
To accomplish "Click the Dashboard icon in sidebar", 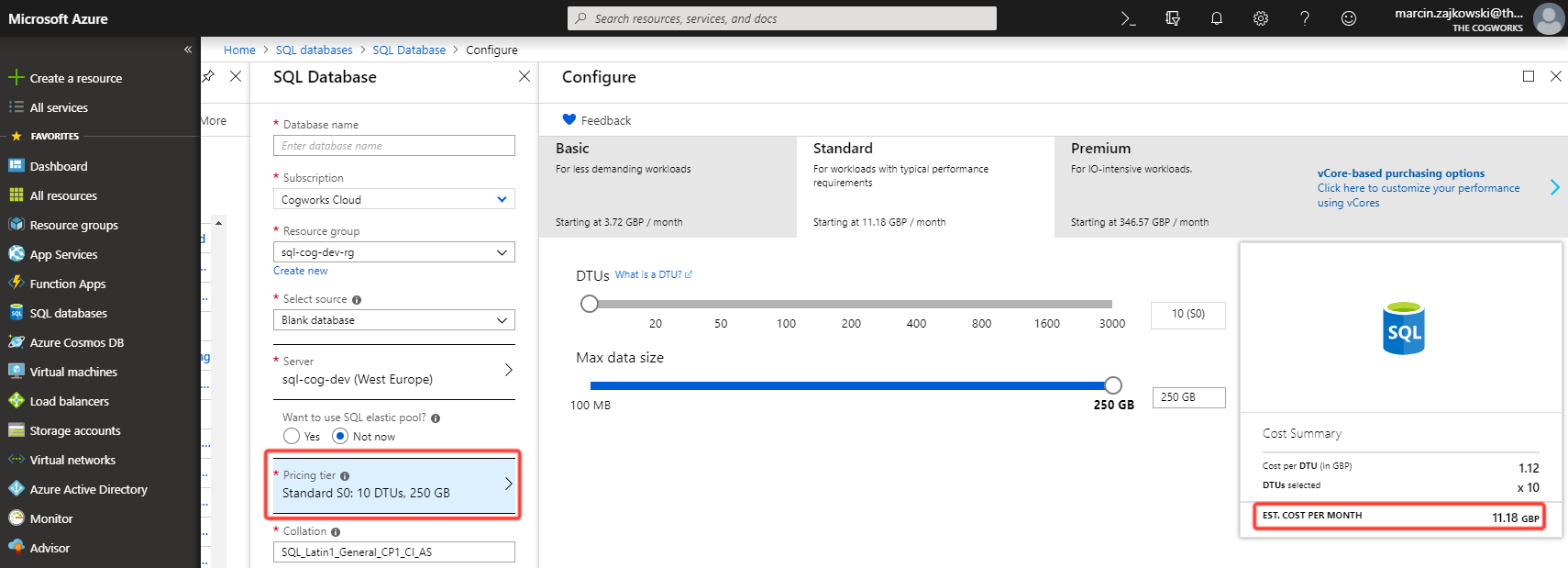I will tap(16, 166).
